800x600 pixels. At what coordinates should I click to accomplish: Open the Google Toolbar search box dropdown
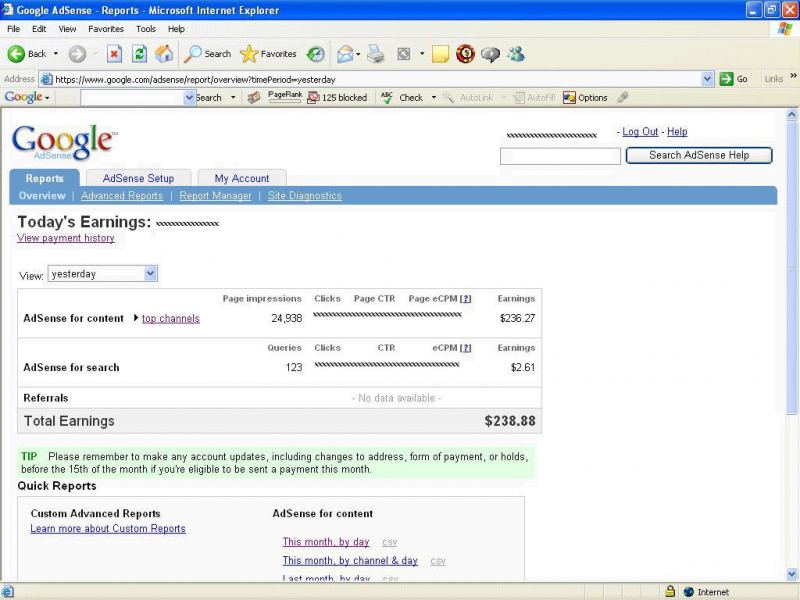coord(189,97)
